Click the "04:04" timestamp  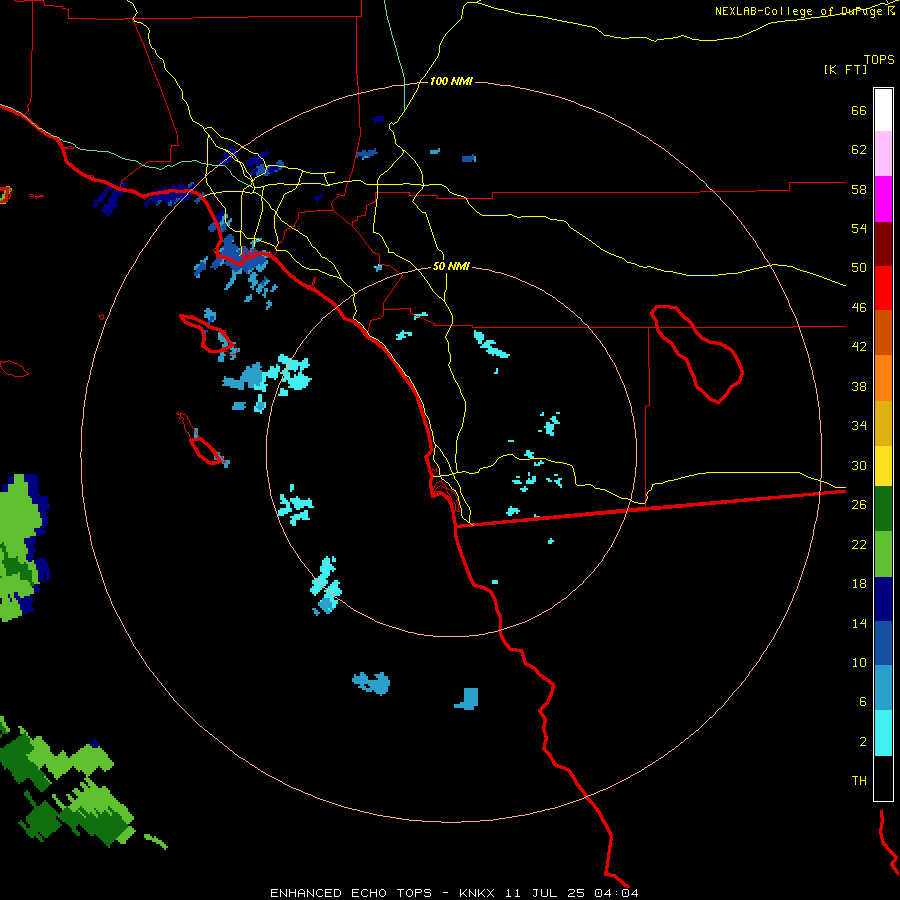616,893
